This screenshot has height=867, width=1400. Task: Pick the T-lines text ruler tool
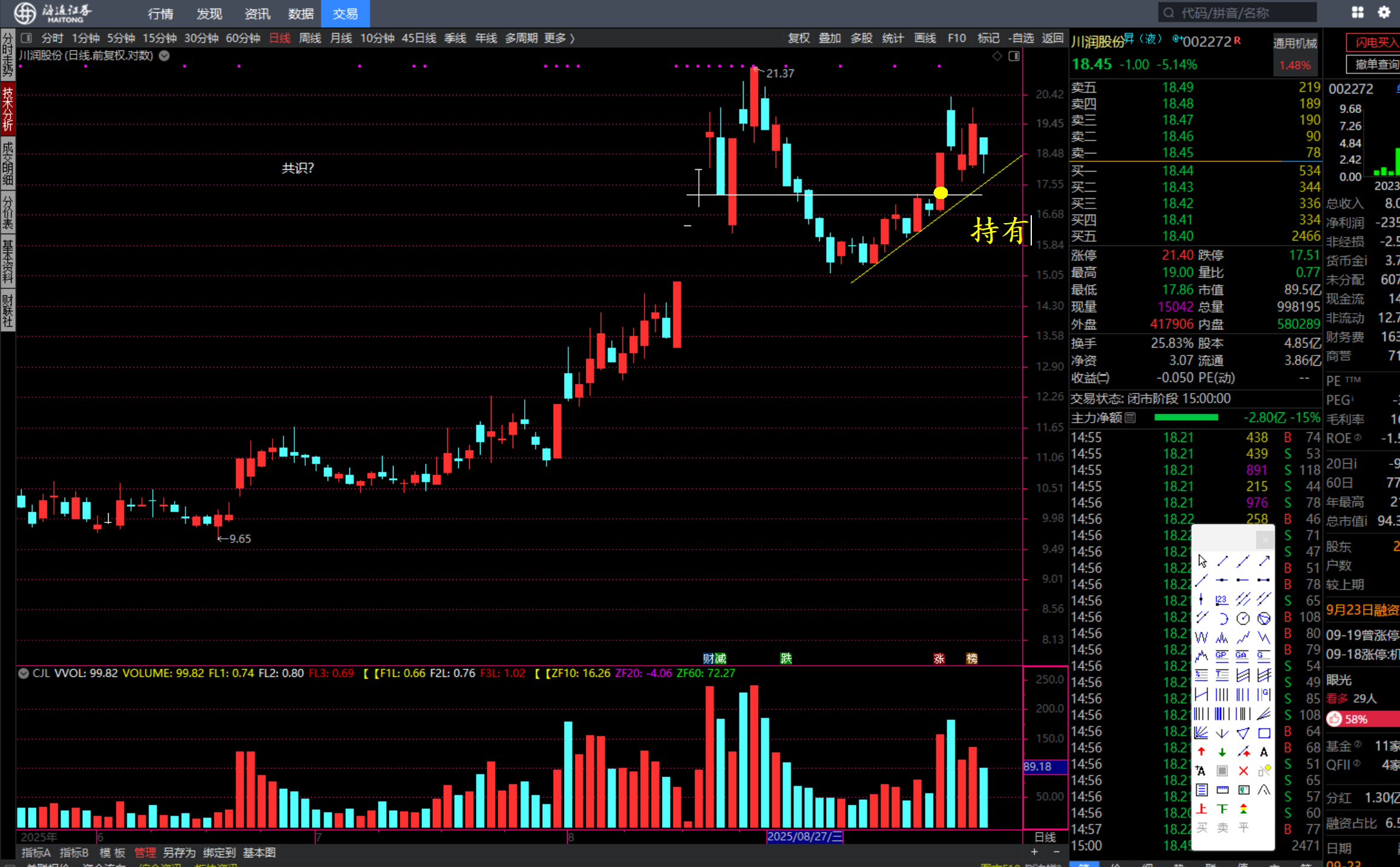(x=1222, y=675)
